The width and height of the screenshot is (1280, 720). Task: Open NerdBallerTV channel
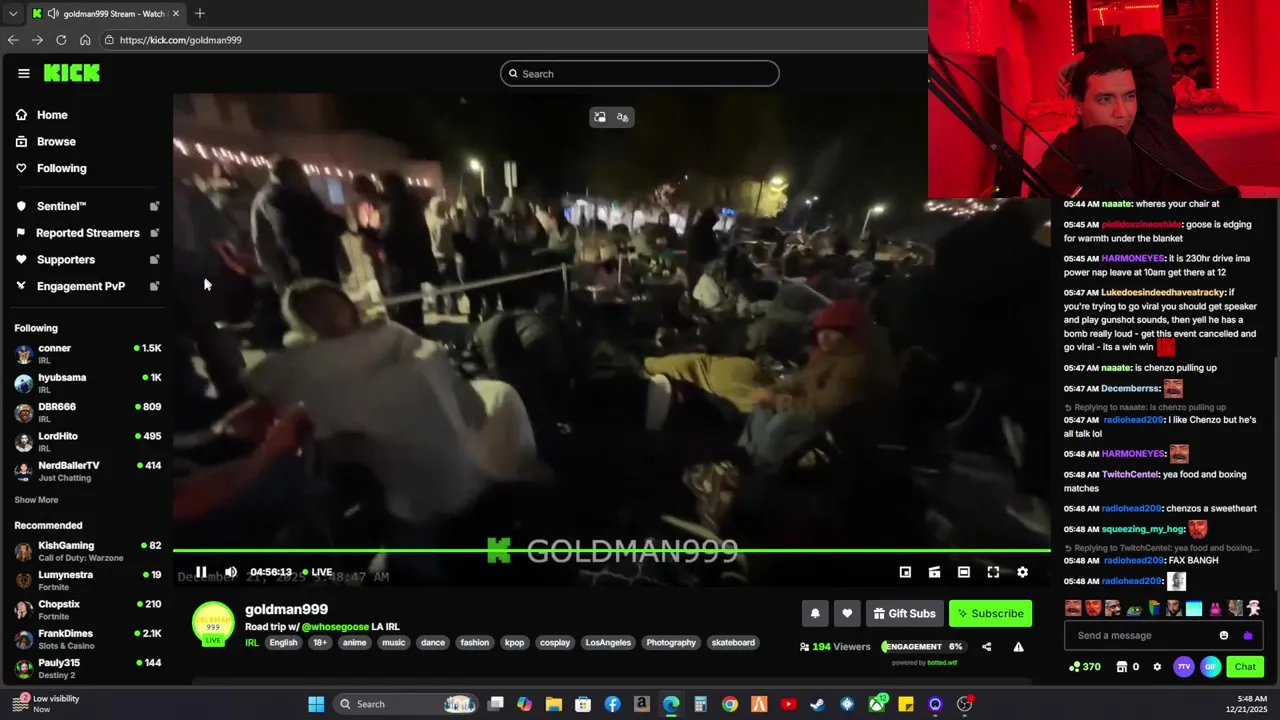(87, 471)
